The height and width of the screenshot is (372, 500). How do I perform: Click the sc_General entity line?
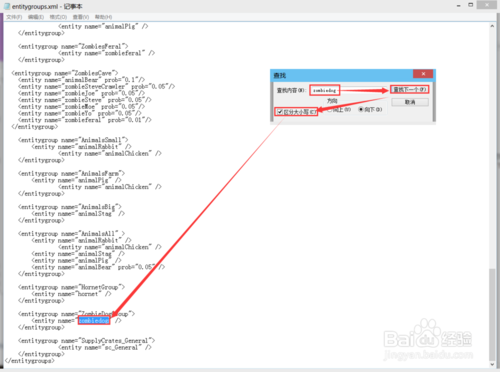tap(105, 347)
